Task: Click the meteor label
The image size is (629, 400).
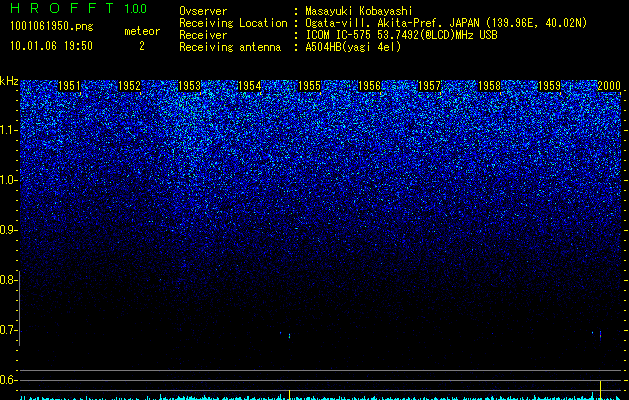Action: (x=142, y=31)
